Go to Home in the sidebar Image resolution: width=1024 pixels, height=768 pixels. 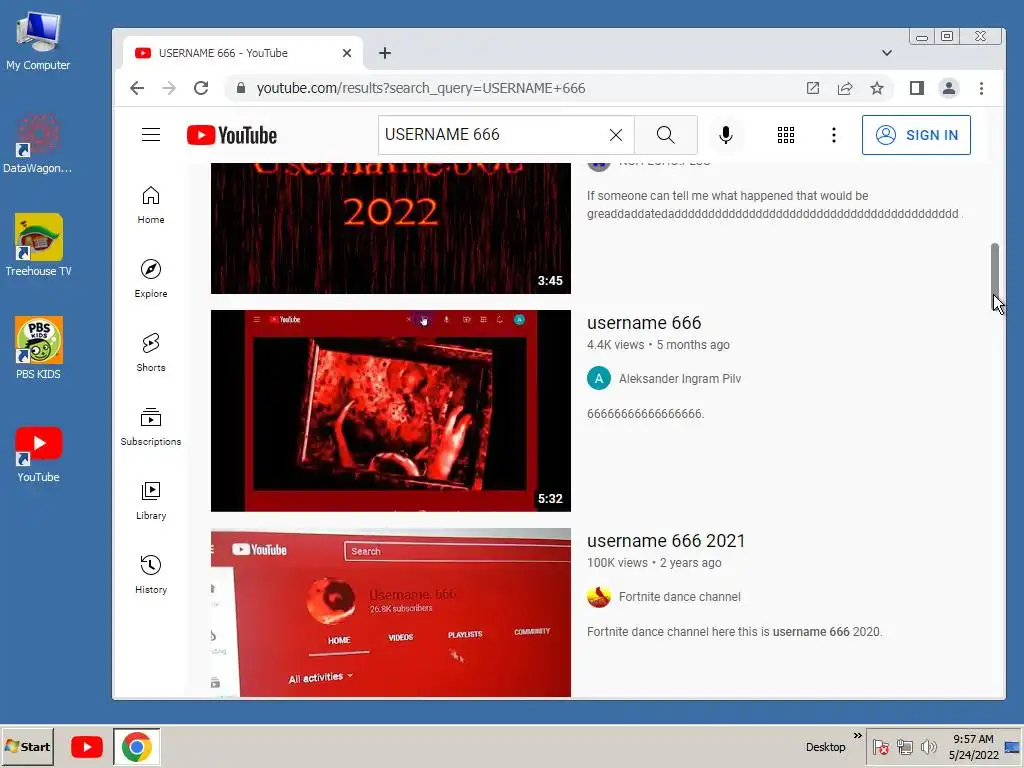point(151,205)
